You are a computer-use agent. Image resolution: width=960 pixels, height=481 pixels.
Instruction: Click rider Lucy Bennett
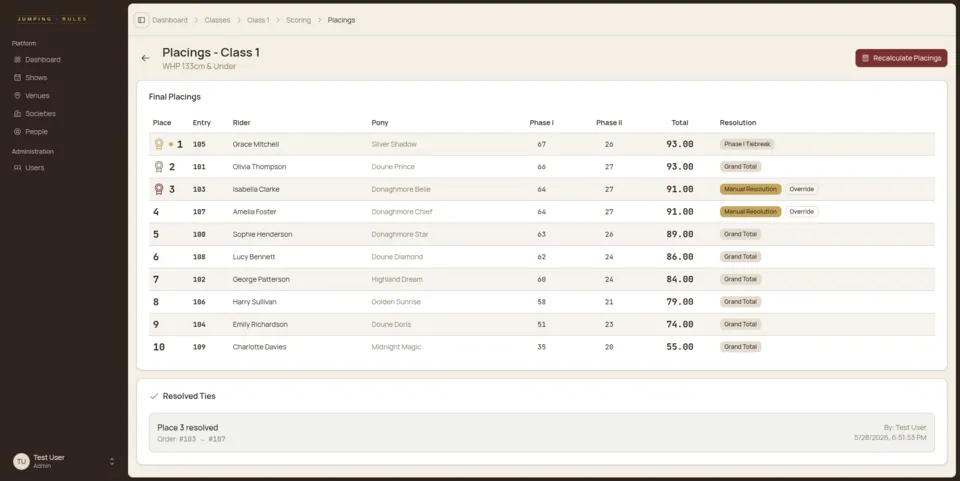(x=254, y=257)
